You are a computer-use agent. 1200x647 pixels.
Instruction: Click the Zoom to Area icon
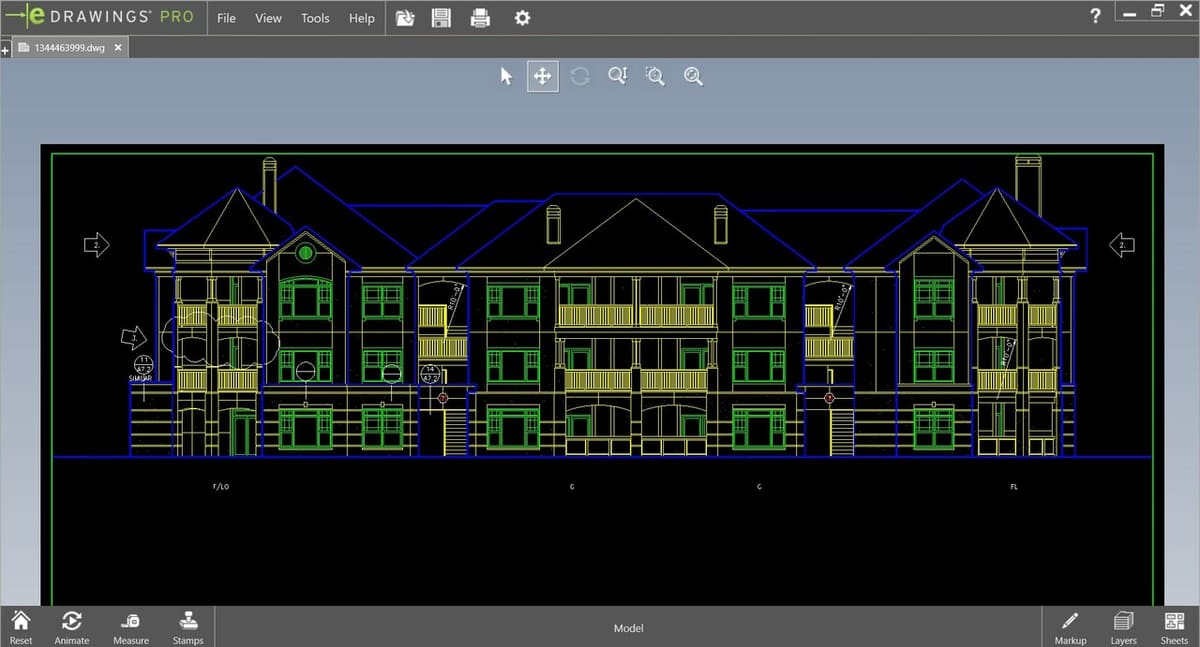click(x=655, y=76)
